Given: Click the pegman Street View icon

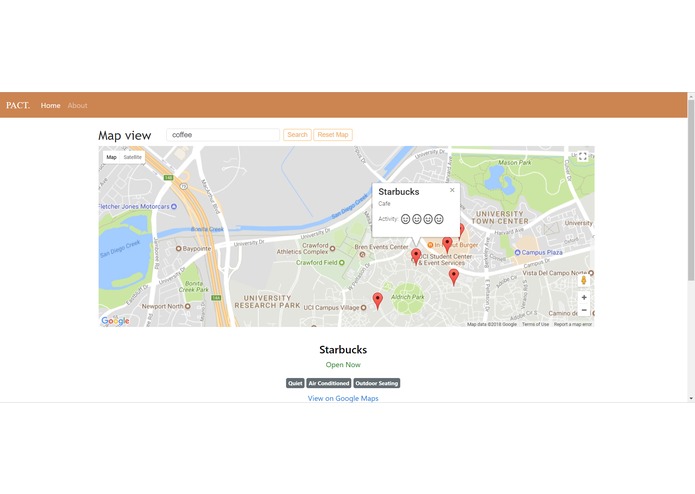Looking at the screenshot, I should (584, 280).
